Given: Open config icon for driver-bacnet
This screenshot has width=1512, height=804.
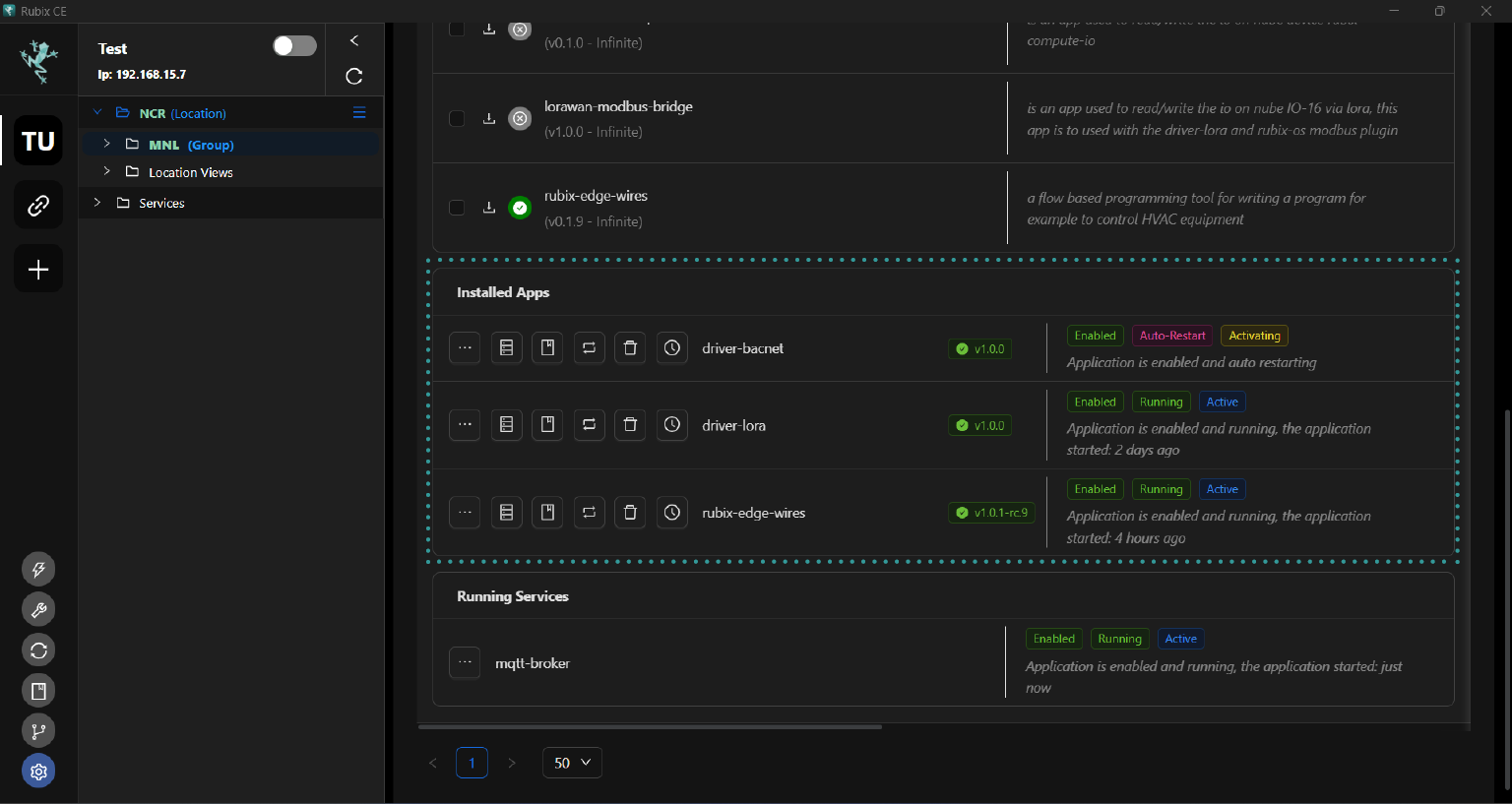Looking at the screenshot, I should (507, 347).
